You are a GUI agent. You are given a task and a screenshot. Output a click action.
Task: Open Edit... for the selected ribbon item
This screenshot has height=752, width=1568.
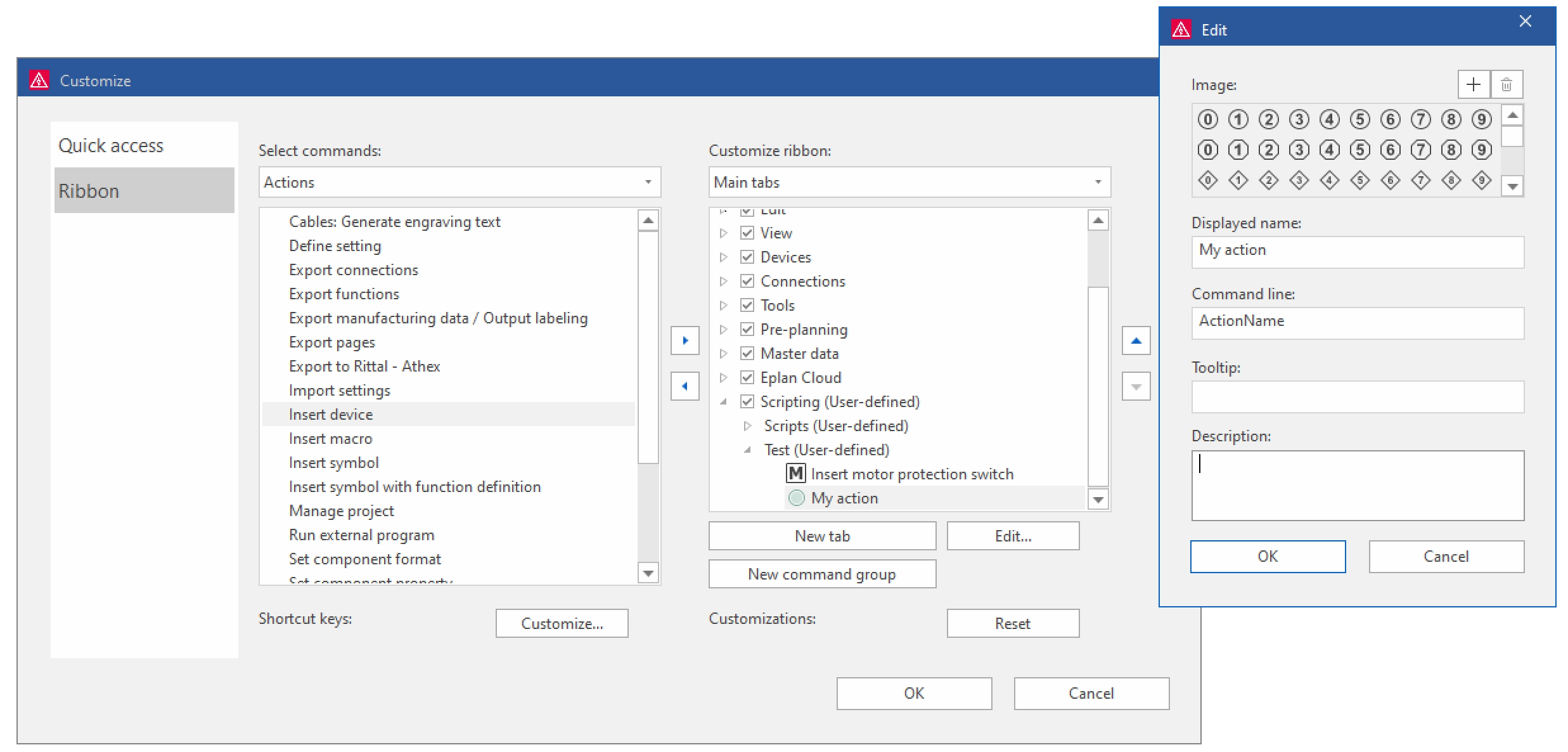1013,536
